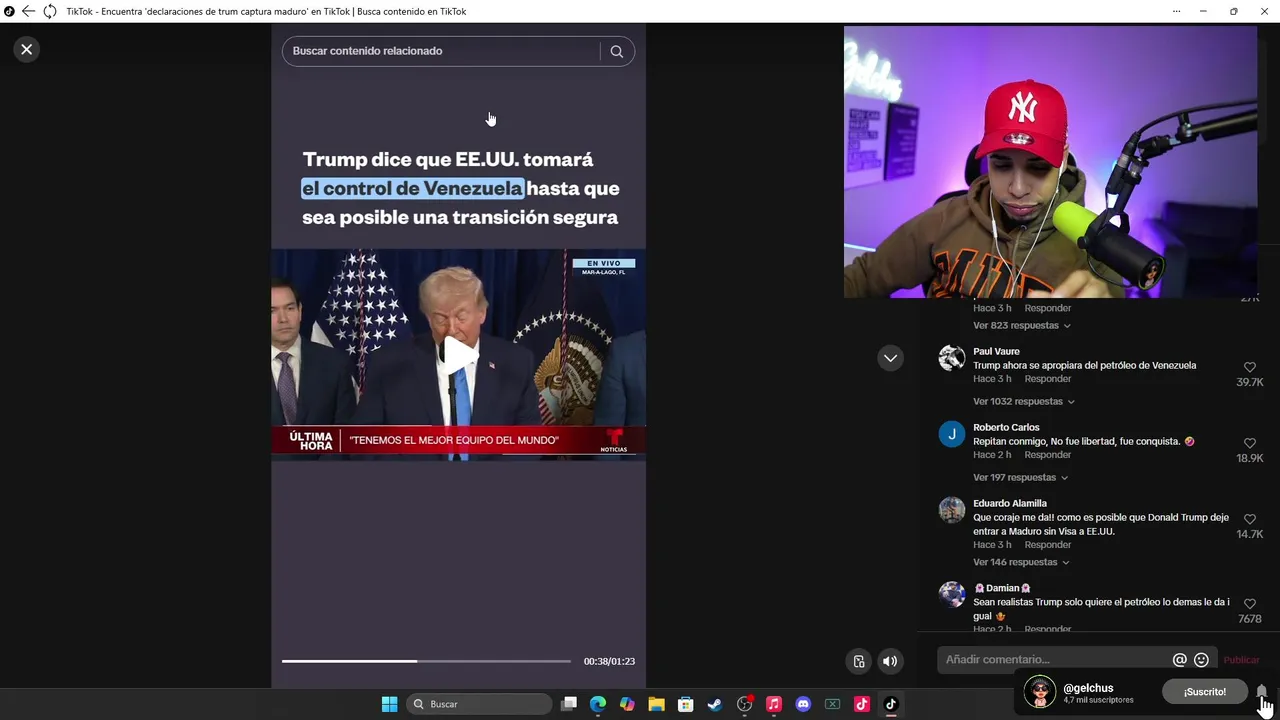Reply to Paul Vaure's comment

(x=1047, y=379)
